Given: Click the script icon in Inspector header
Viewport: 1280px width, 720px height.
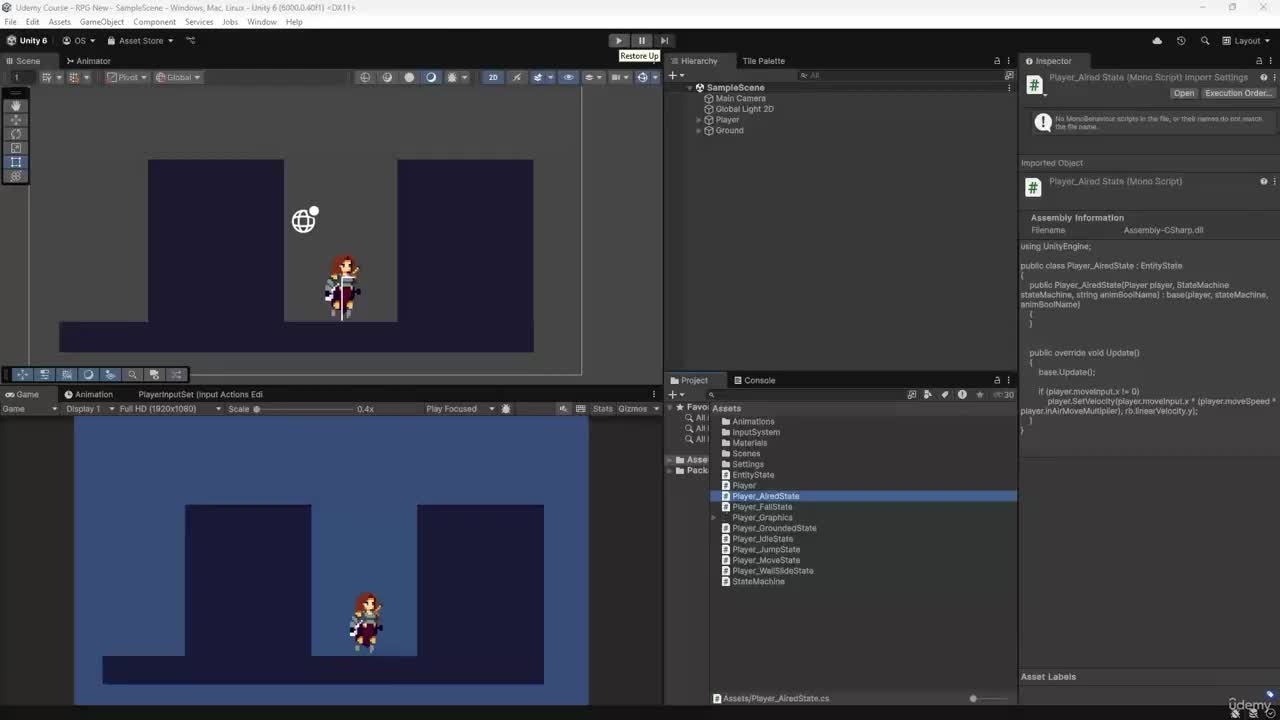Looking at the screenshot, I should pyautogui.click(x=1034, y=85).
